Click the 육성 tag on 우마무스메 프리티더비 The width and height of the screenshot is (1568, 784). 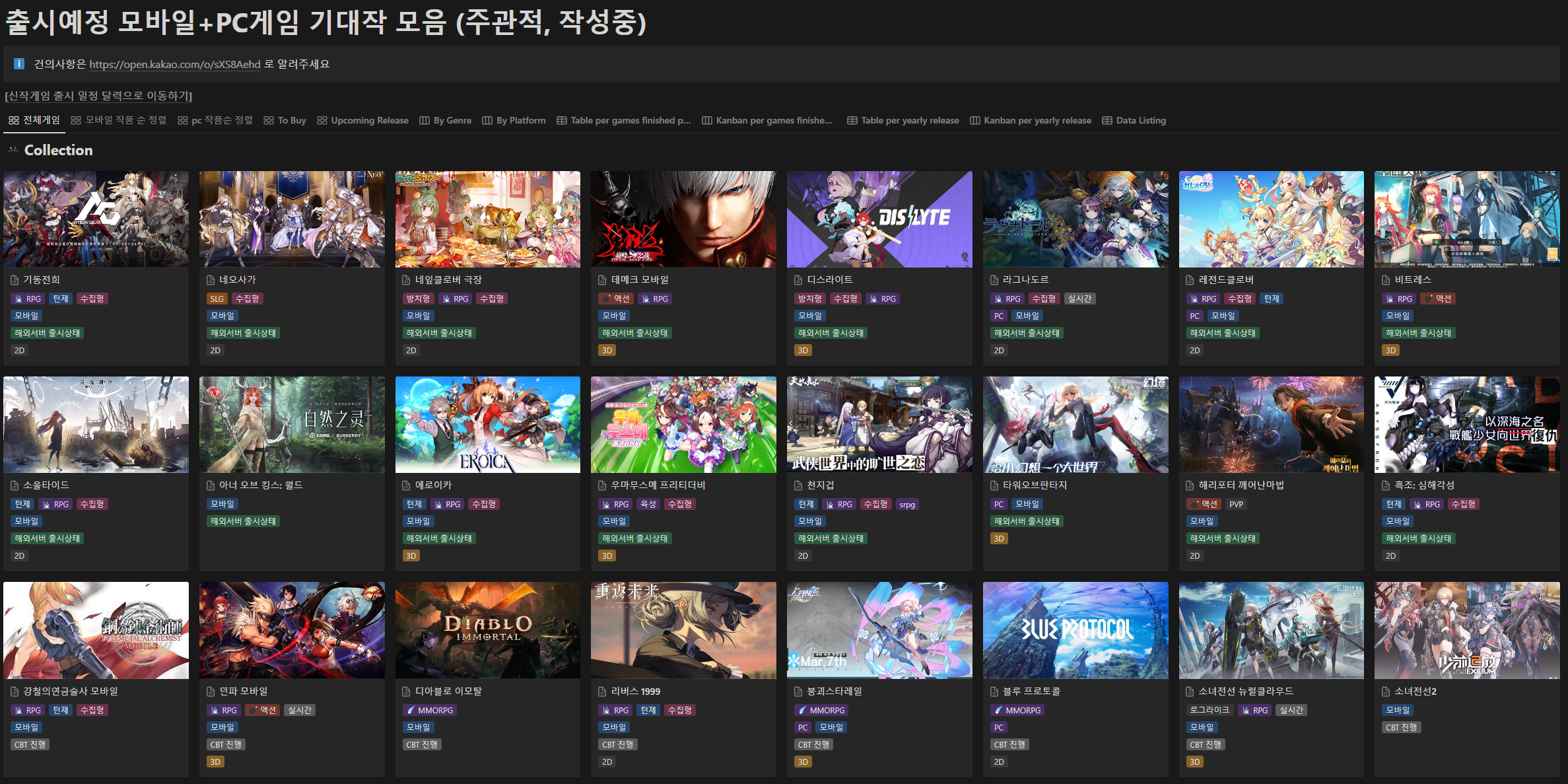(648, 505)
